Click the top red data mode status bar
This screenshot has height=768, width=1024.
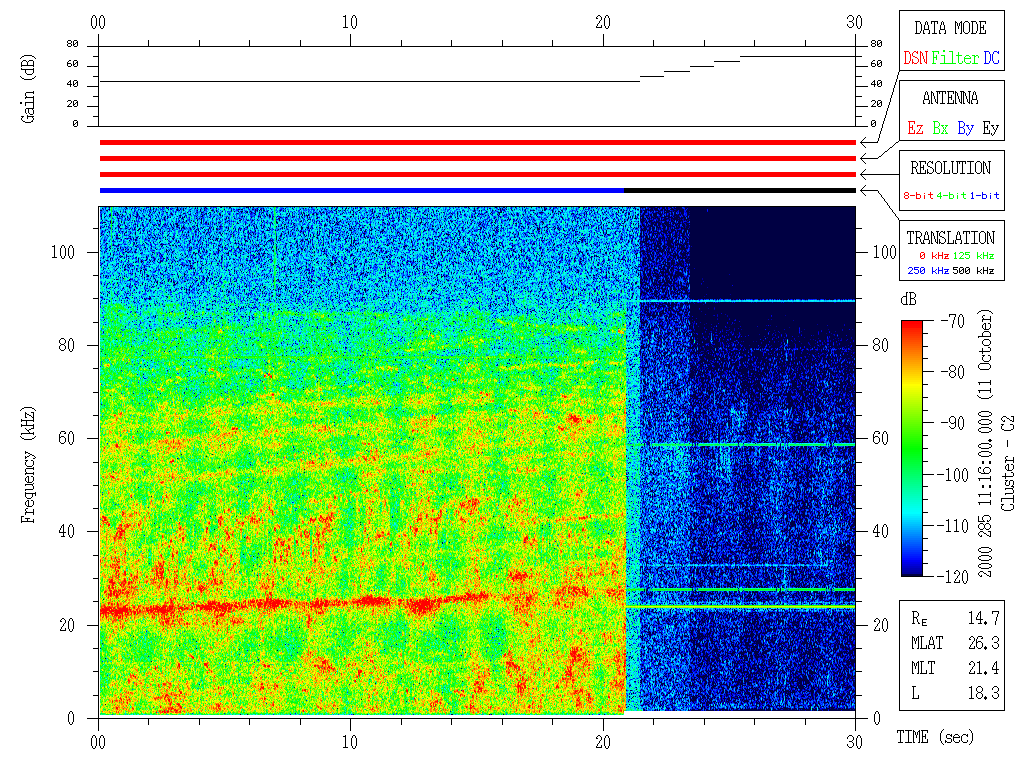tap(477, 142)
